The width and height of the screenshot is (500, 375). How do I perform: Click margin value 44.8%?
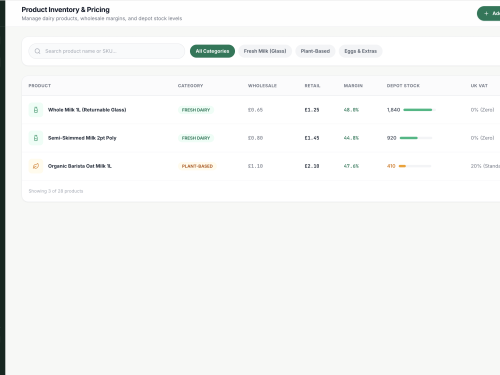coord(351,138)
